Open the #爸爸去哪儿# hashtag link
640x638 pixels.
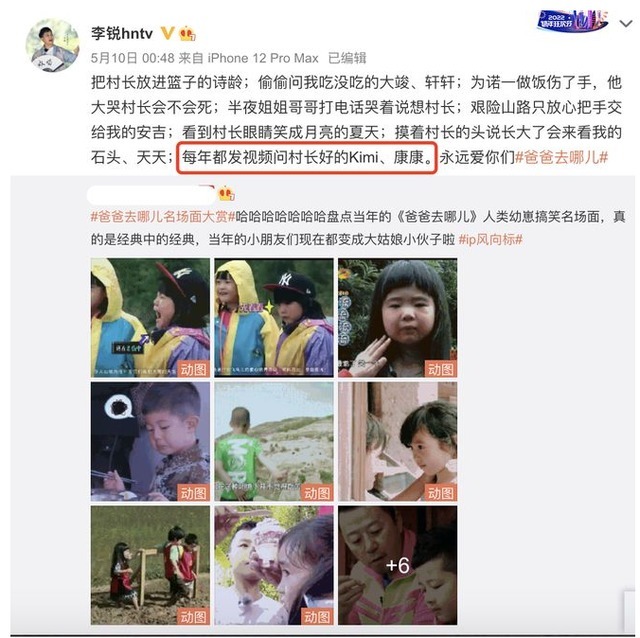pyautogui.click(x=562, y=157)
